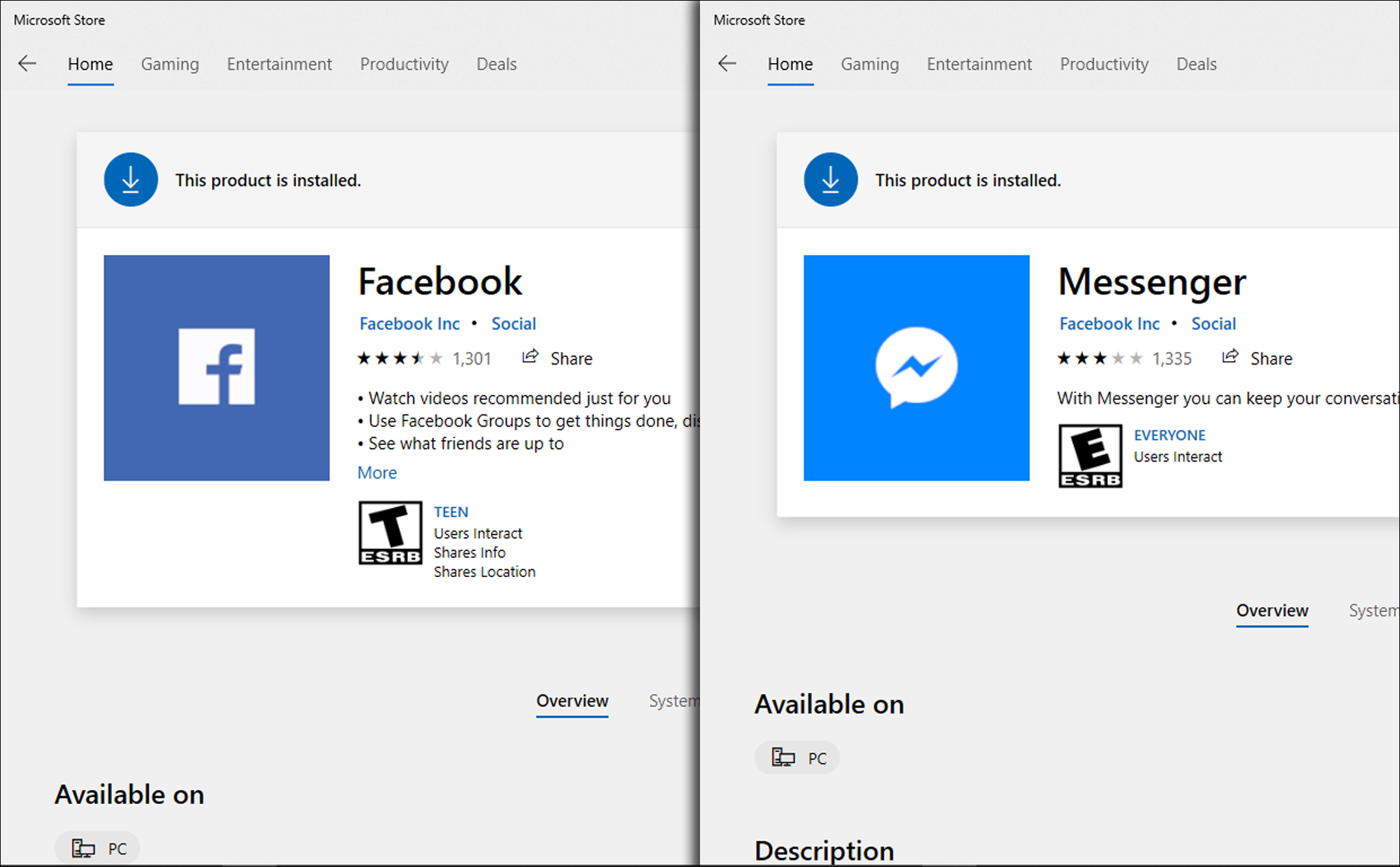Select Home tab in Facebook window
1400x867 pixels.
(x=90, y=64)
